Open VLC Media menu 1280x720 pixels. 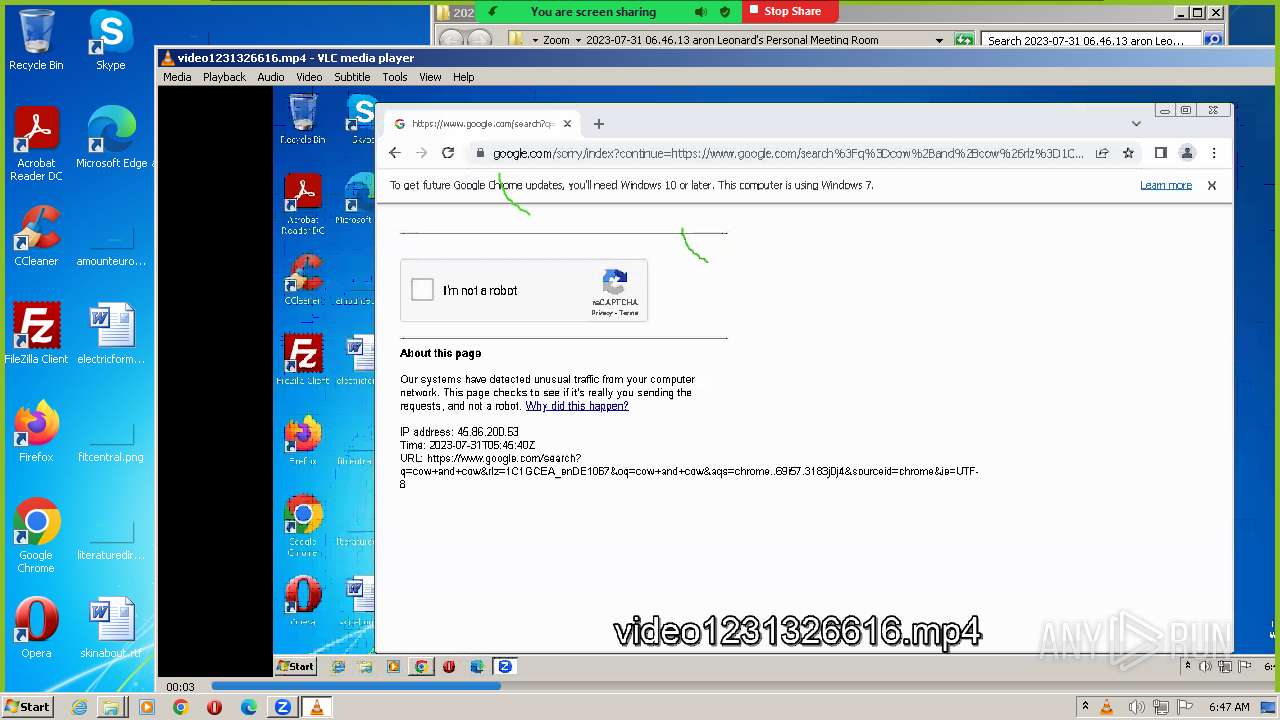(177, 77)
